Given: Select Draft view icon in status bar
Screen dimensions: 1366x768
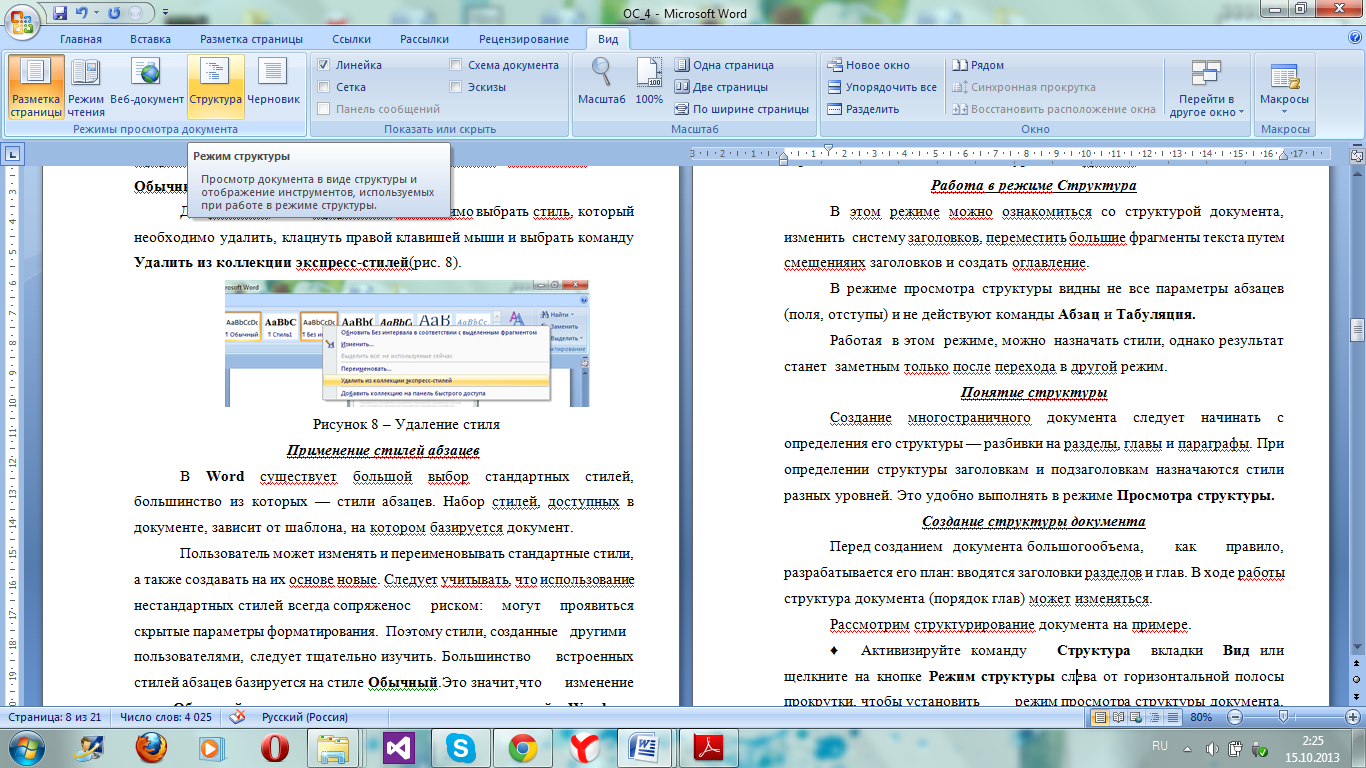Looking at the screenshot, I should (x=1171, y=717).
